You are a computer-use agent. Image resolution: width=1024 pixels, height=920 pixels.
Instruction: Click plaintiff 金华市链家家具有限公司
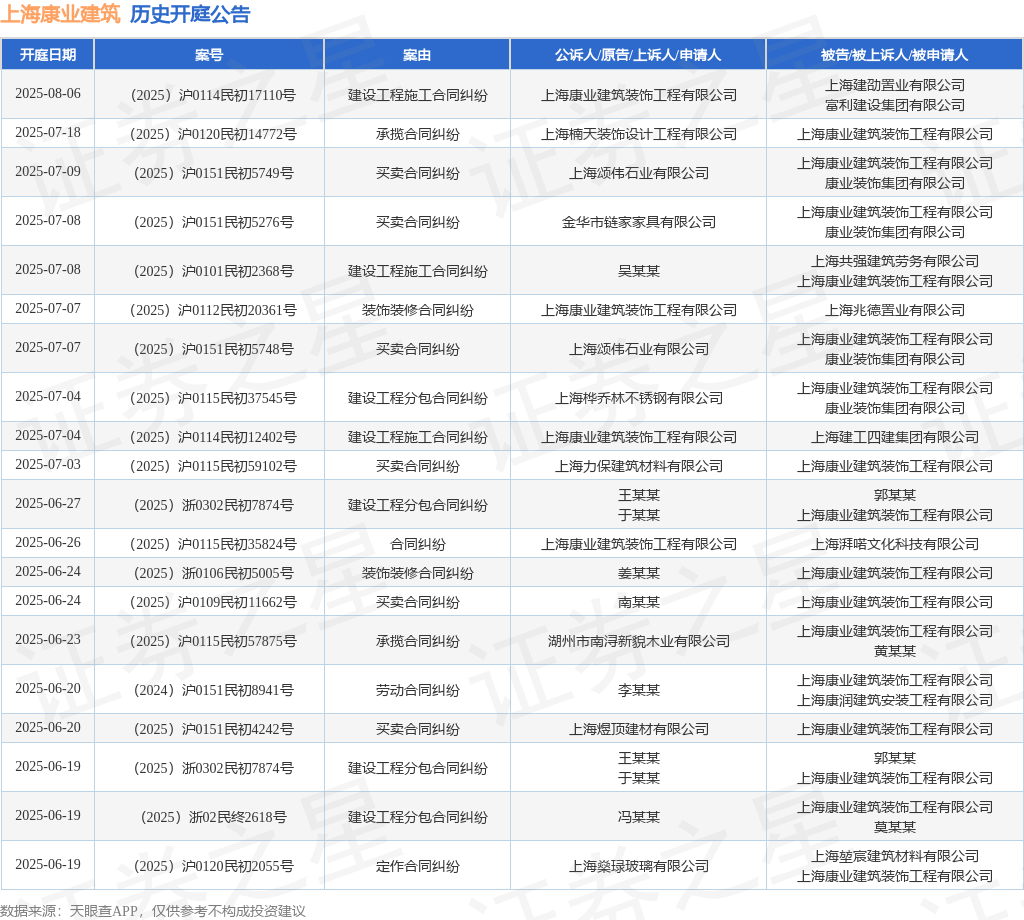(x=639, y=223)
